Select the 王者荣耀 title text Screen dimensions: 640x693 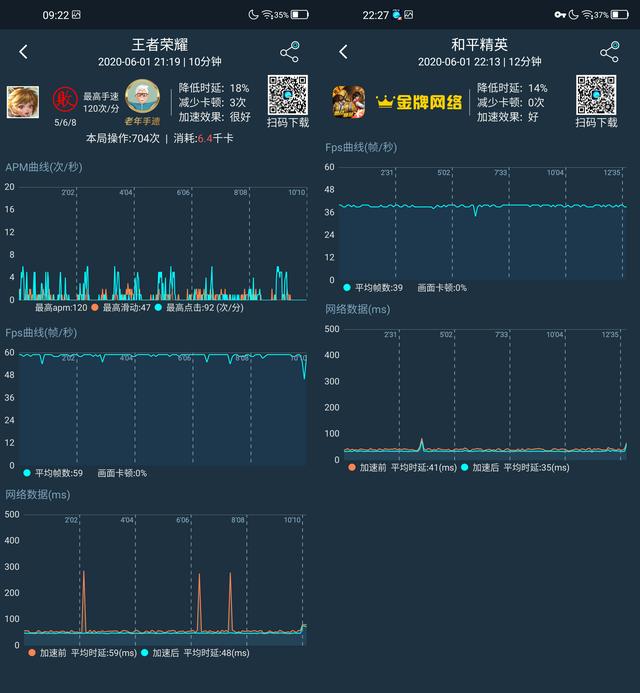coord(160,45)
